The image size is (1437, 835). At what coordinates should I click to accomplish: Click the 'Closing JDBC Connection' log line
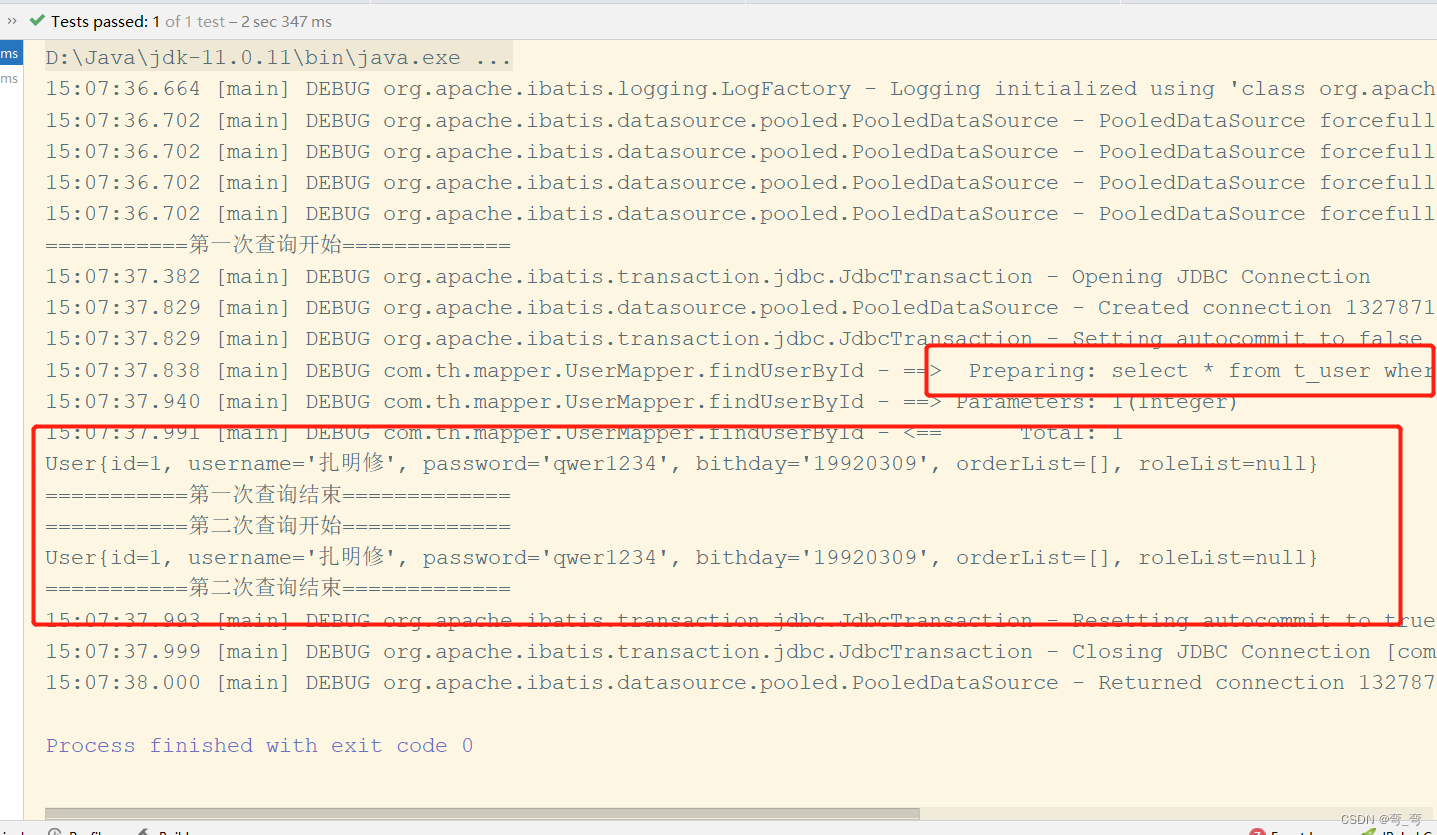click(x=740, y=652)
